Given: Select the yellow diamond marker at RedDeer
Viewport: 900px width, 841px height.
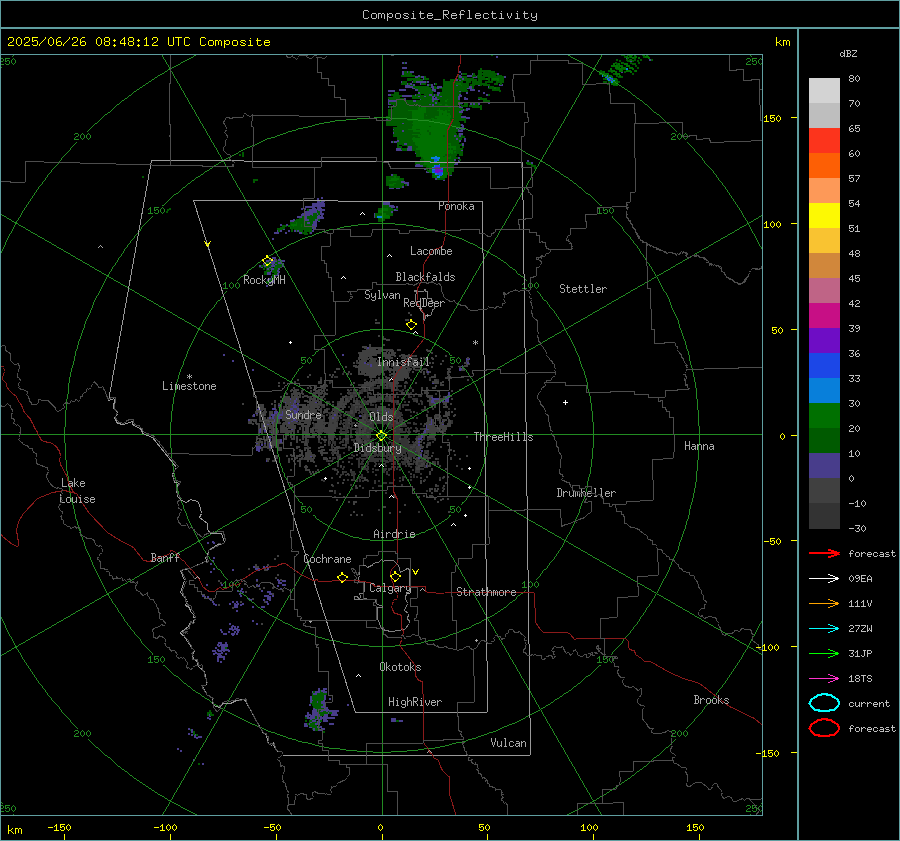Looking at the screenshot, I should pos(411,325).
